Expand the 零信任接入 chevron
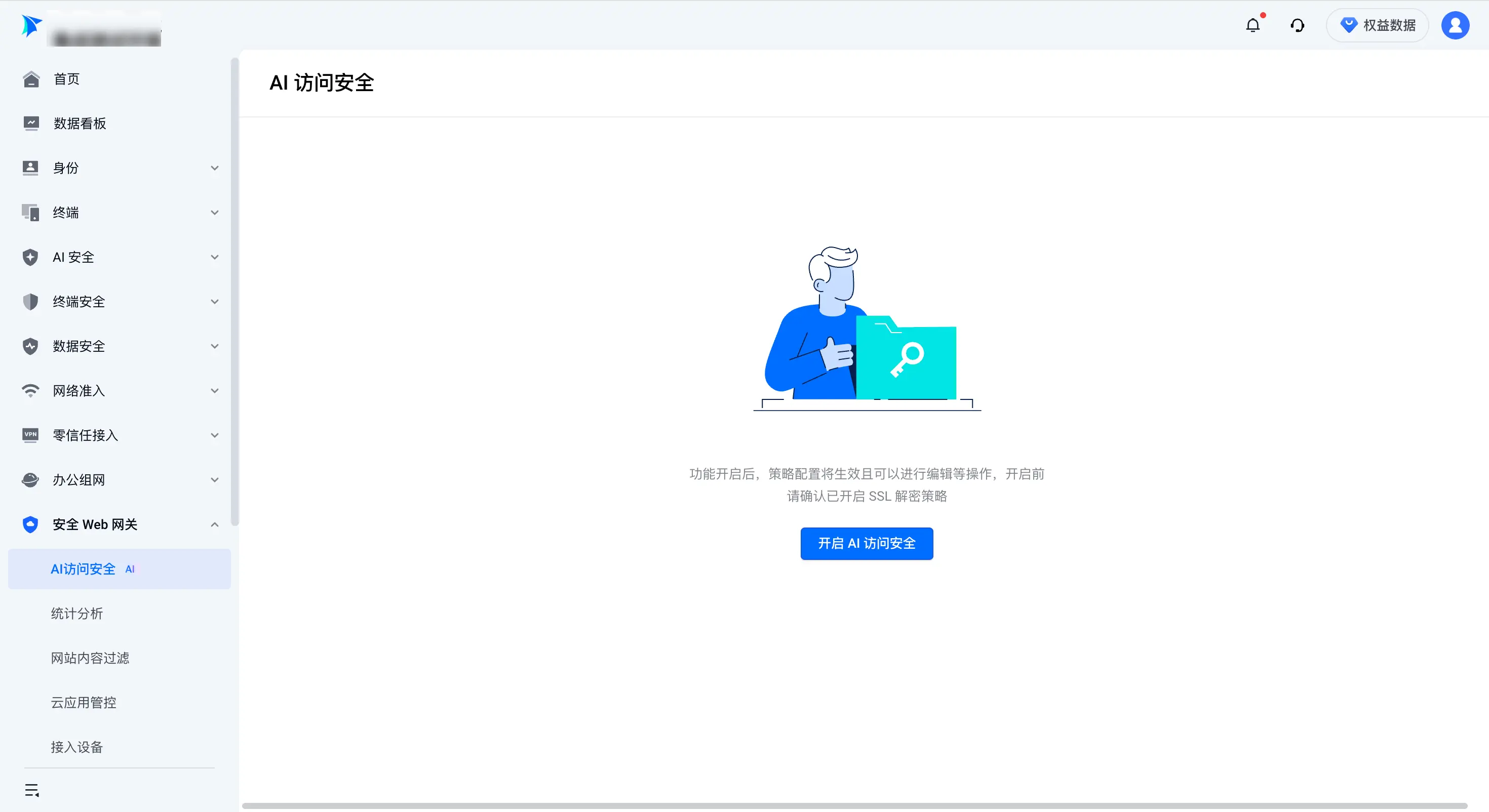 (214, 435)
